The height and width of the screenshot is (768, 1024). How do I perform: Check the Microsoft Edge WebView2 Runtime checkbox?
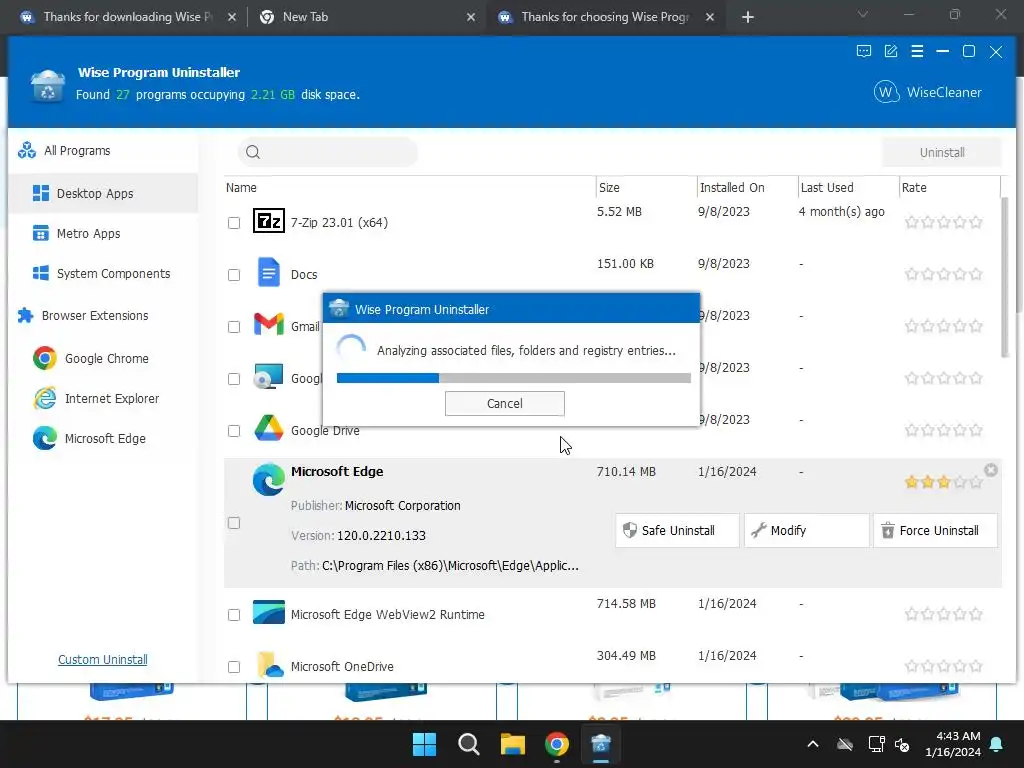[234, 615]
